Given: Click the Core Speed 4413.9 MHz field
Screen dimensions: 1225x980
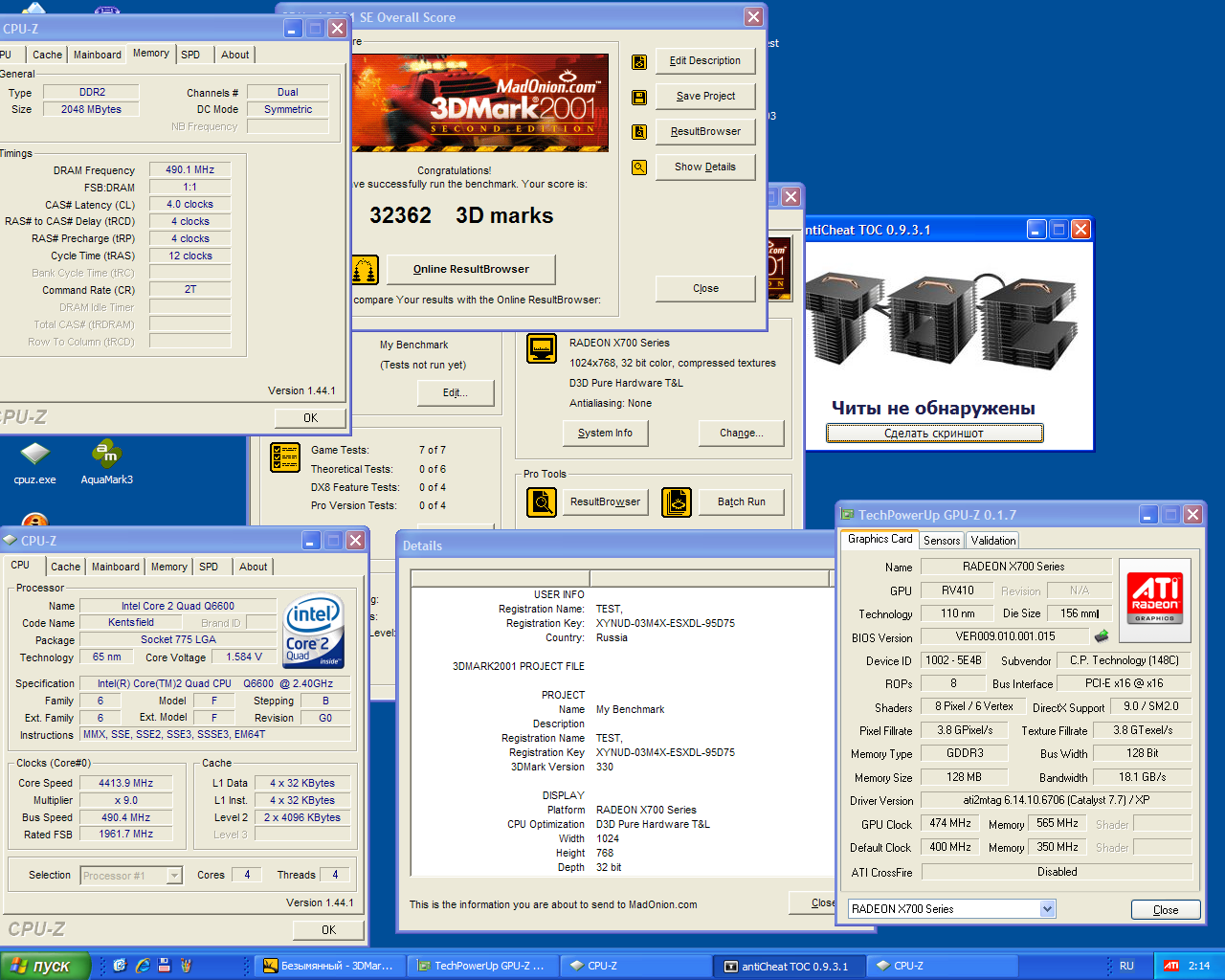Looking at the screenshot, I should coord(126,784).
